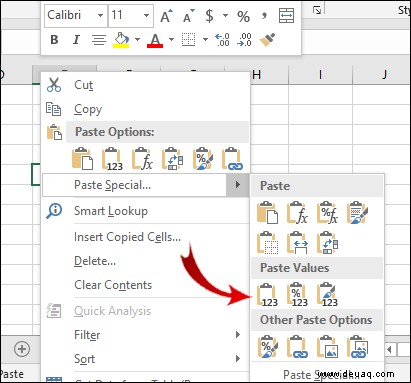Open the font size 11 dropdown
Image resolution: width=411 pixels, height=383 pixels.
tap(146, 15)
